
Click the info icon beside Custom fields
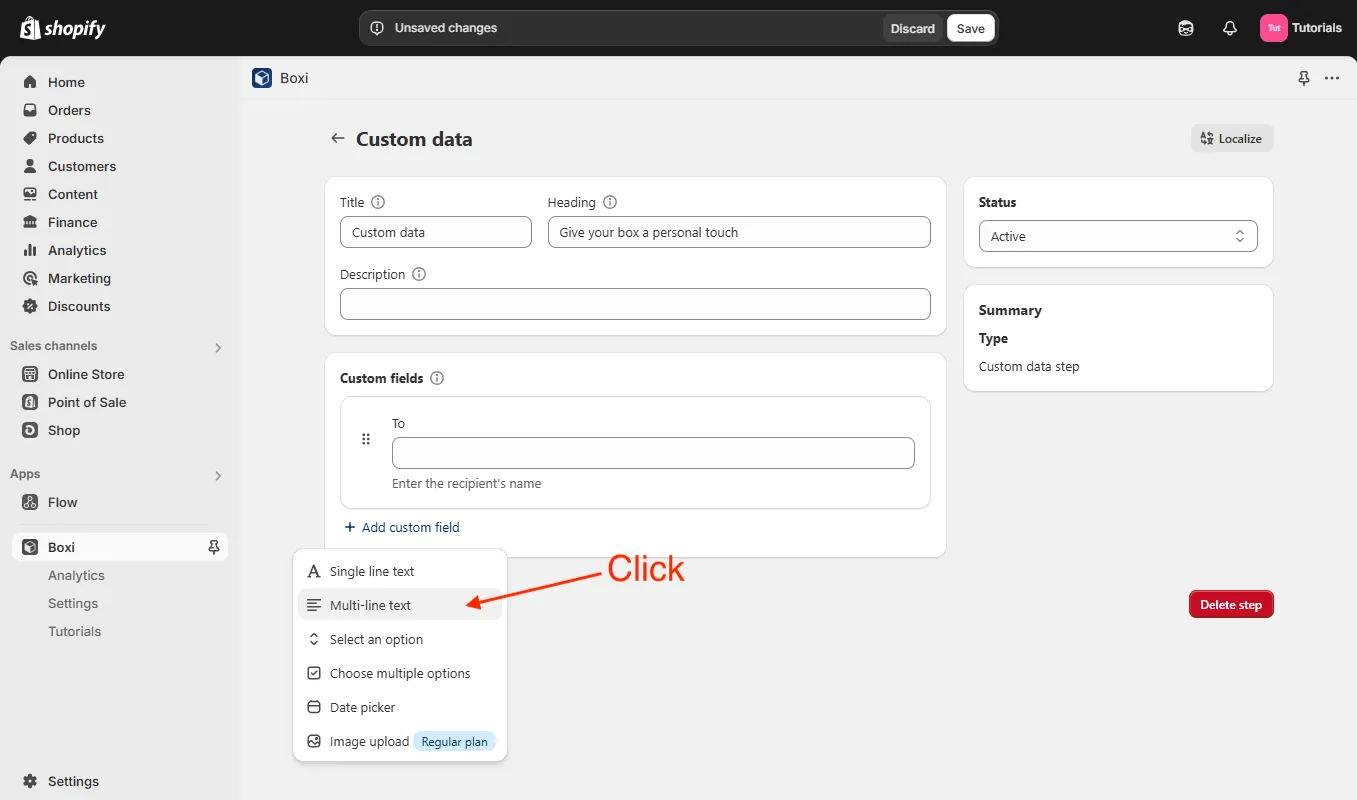(437, 378)
